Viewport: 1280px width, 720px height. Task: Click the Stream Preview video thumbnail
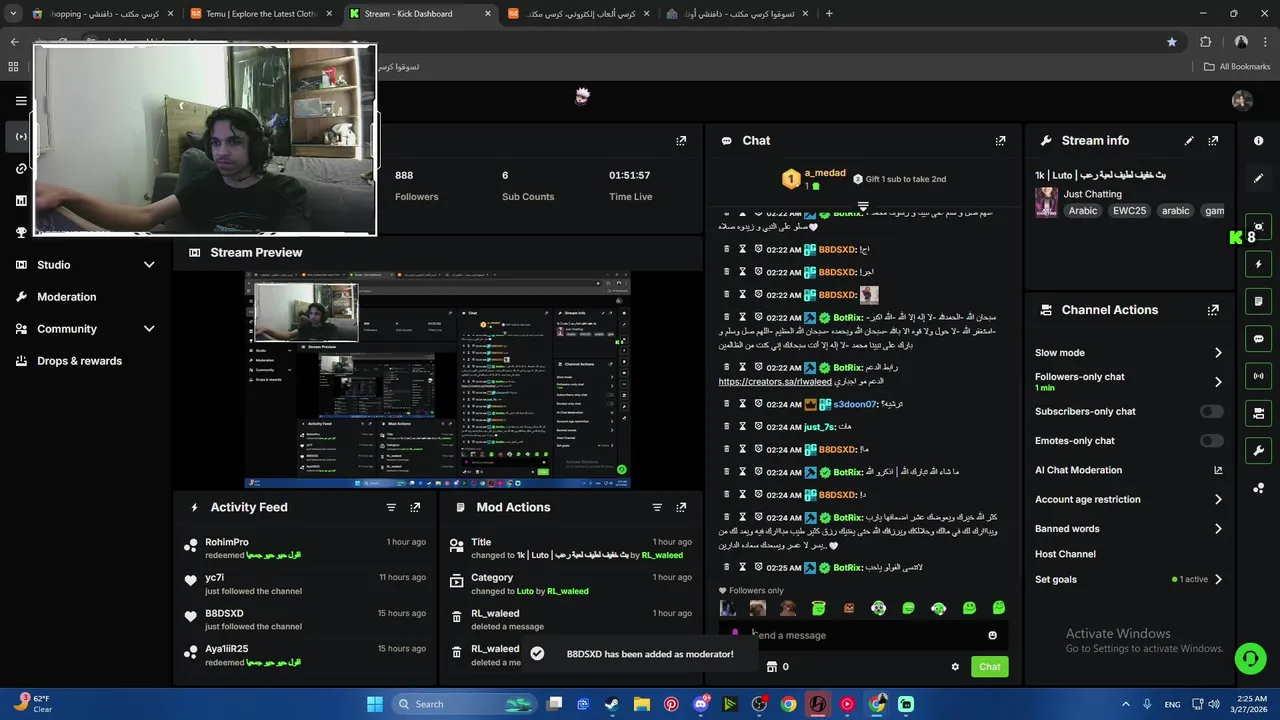tap(438, 380)
